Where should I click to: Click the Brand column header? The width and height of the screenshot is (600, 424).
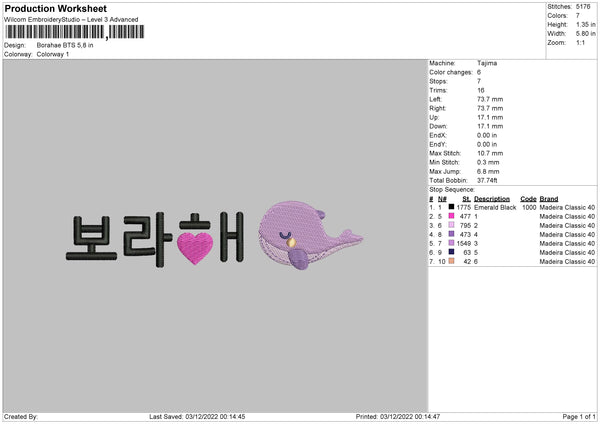tap(549, 199)
